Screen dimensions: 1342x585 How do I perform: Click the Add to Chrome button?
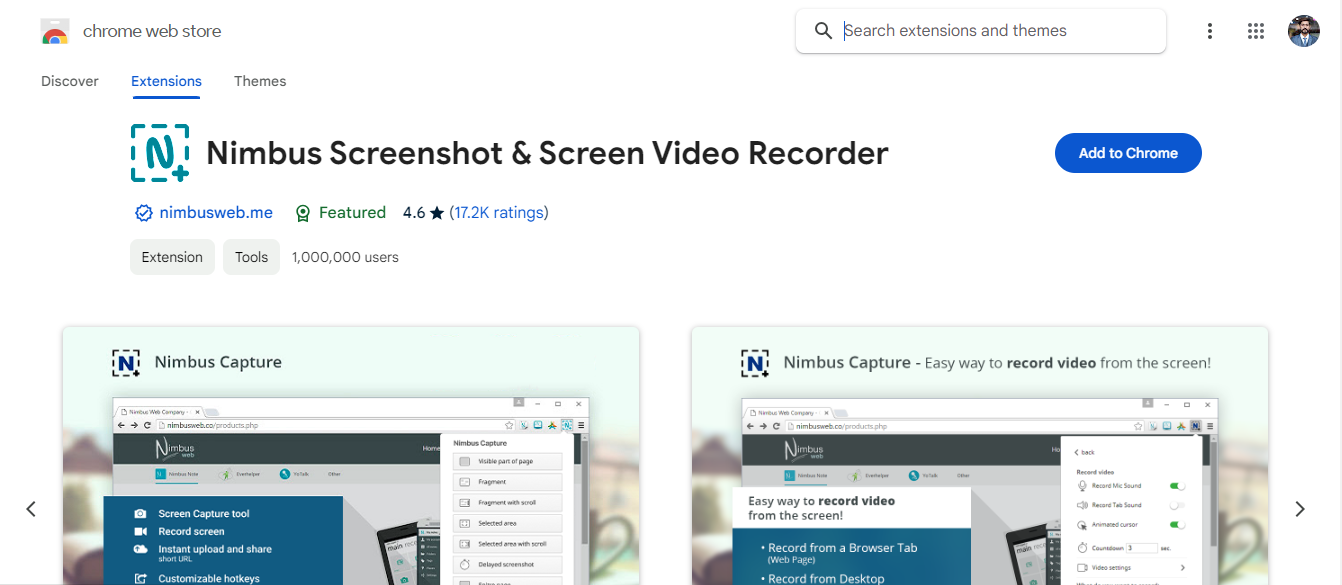coord(1128,153)
